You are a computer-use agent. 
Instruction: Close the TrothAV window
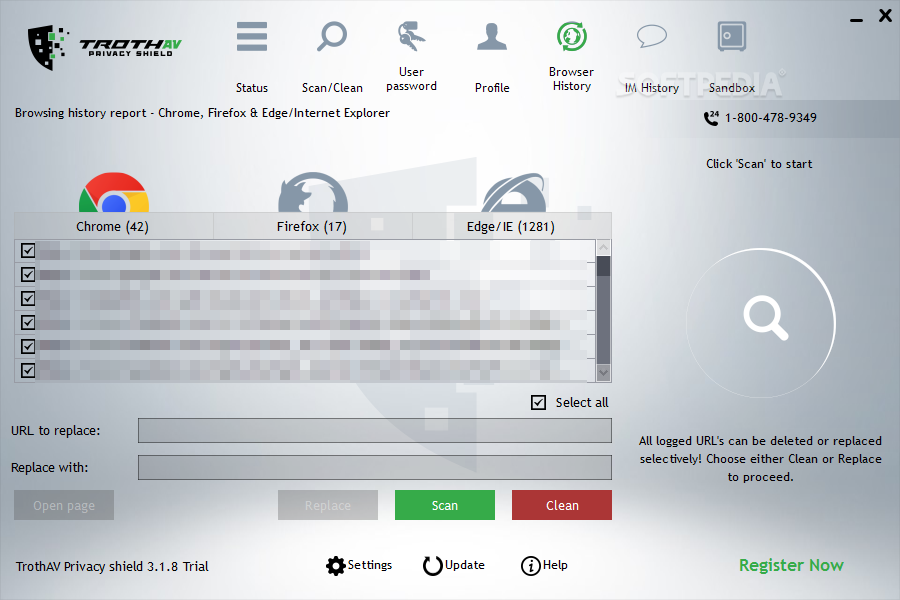[885, 16]
